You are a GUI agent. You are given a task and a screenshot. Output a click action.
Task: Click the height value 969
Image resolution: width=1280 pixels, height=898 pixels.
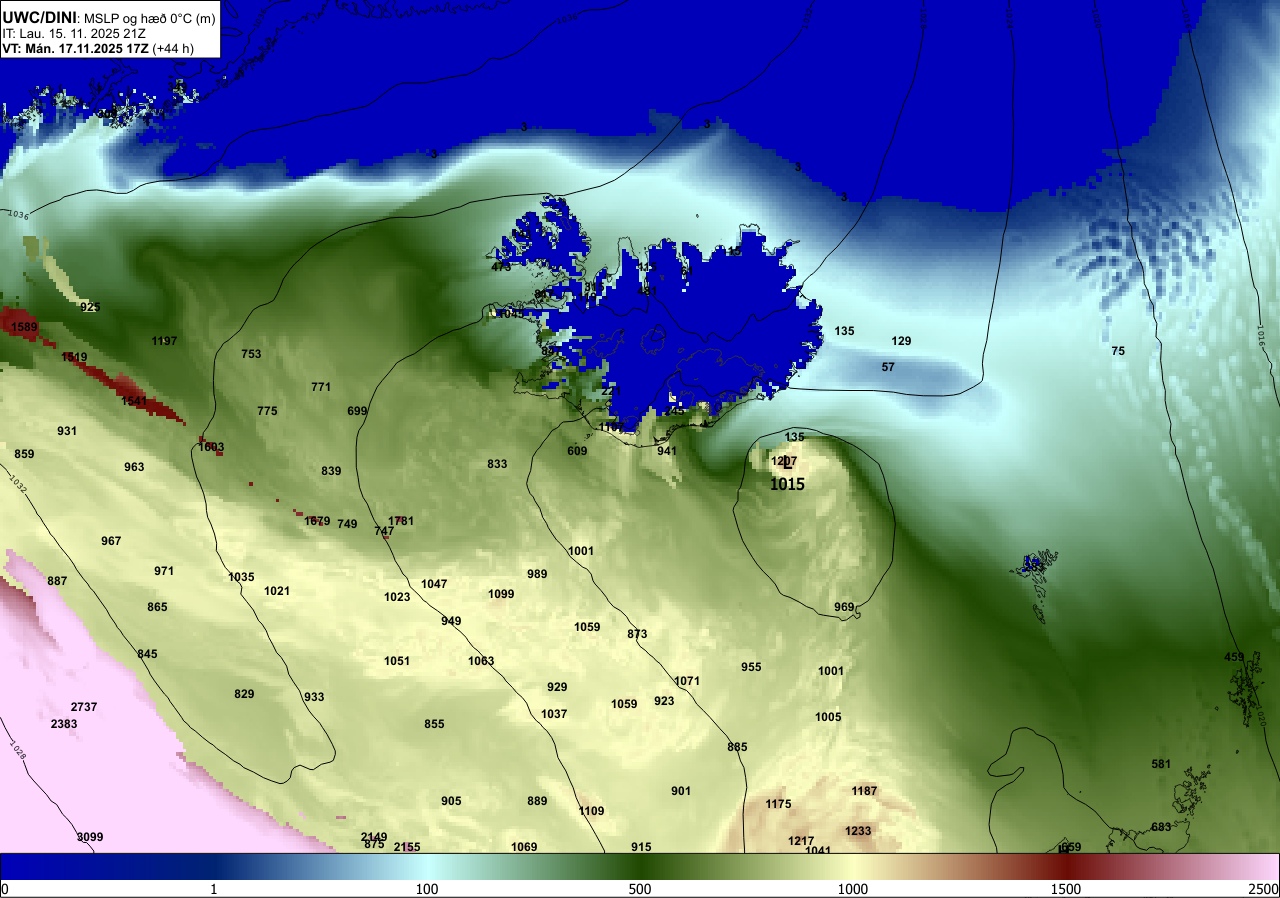click(844, 607)
